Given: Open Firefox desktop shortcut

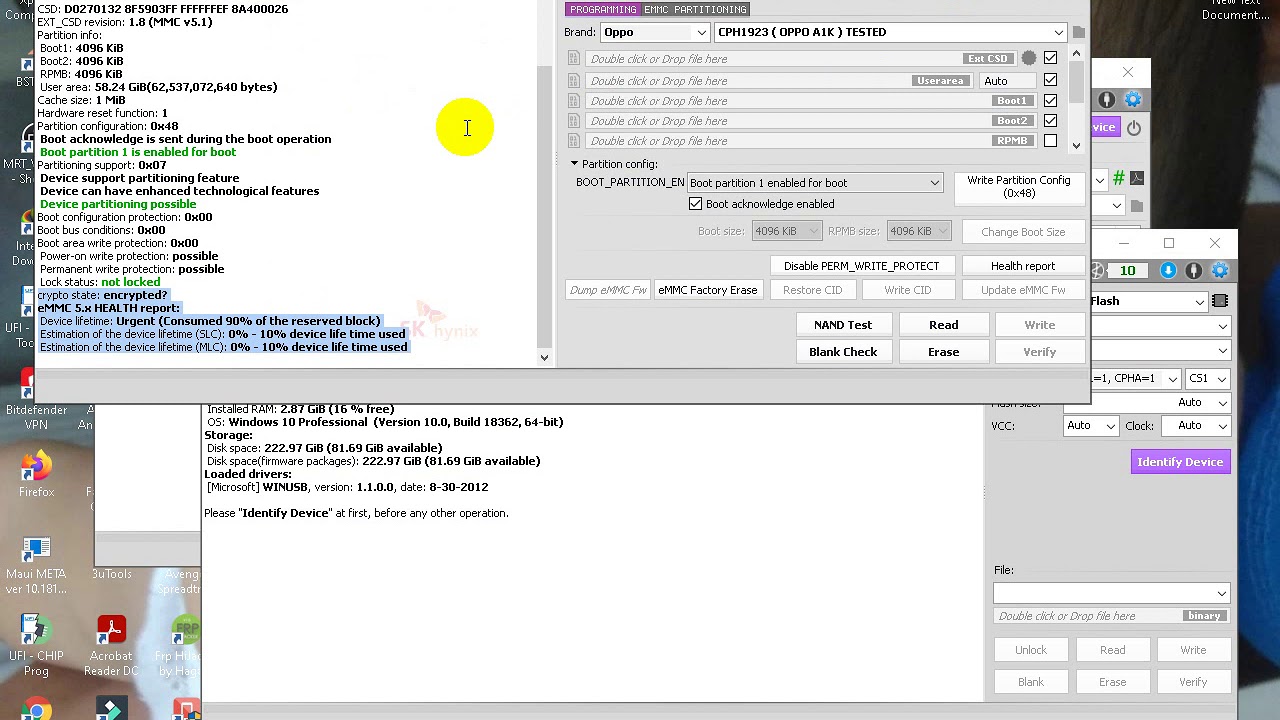Looking at the screenshot, I should tap(36, 473).
